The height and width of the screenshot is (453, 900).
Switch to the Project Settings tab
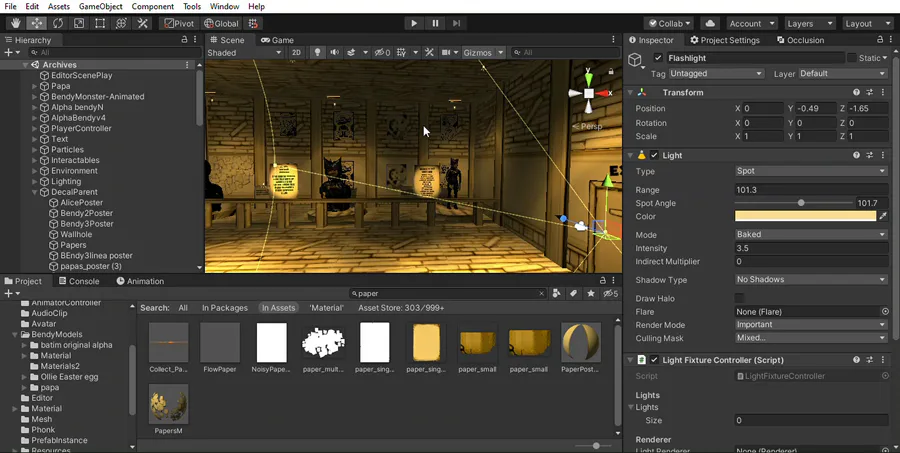(x=725, y=40)
